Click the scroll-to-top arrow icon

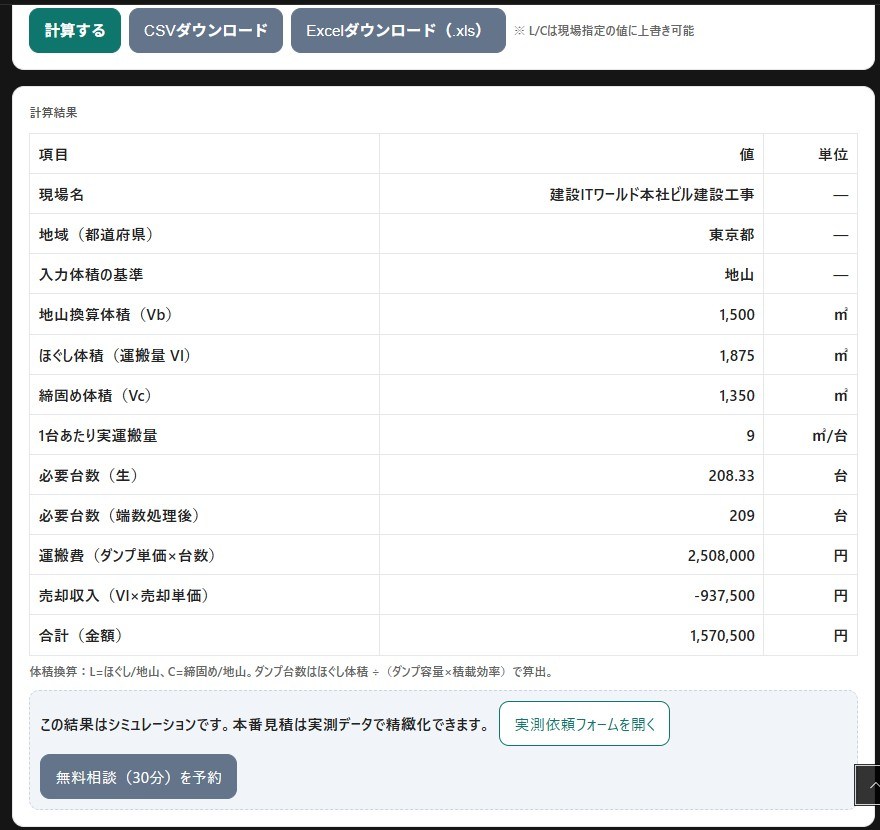point(870,785)
